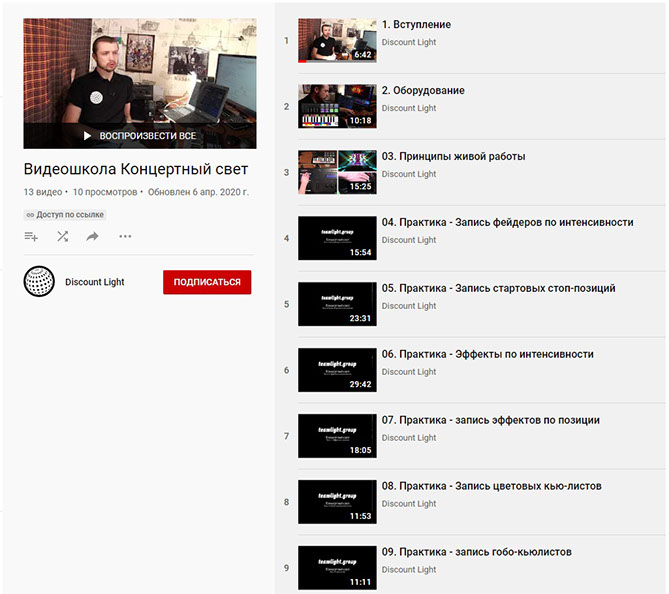Click title 09. Практика - запись гобо-кьюлистов

[x=476, y=552]
